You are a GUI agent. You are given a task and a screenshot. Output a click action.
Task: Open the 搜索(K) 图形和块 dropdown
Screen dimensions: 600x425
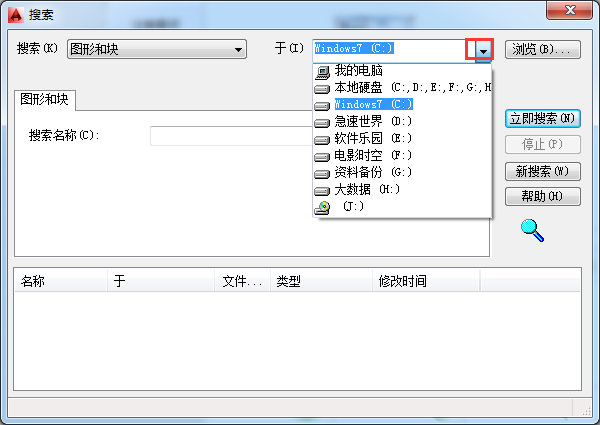157,49
